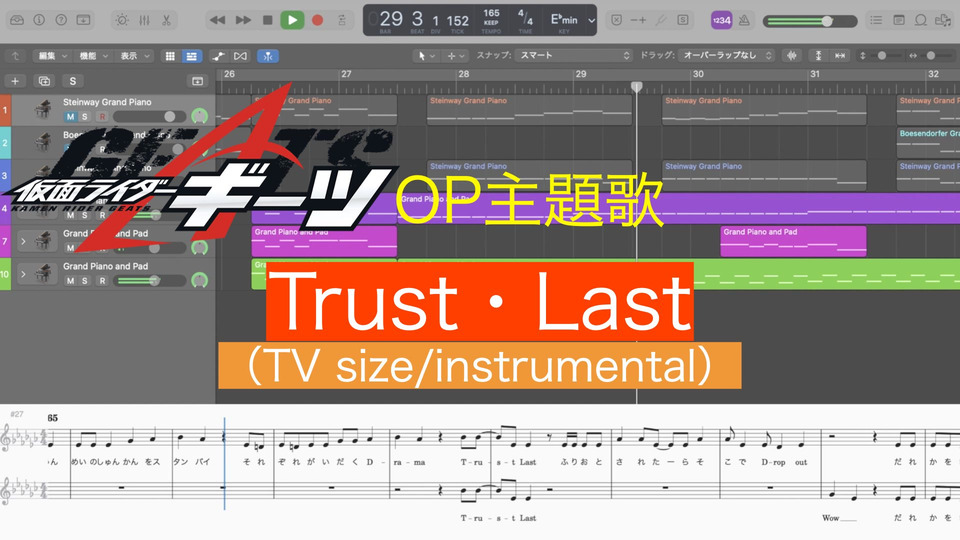
Task: Click the back arrow in tracks menu bar
Action: click(x=15, y=56)
